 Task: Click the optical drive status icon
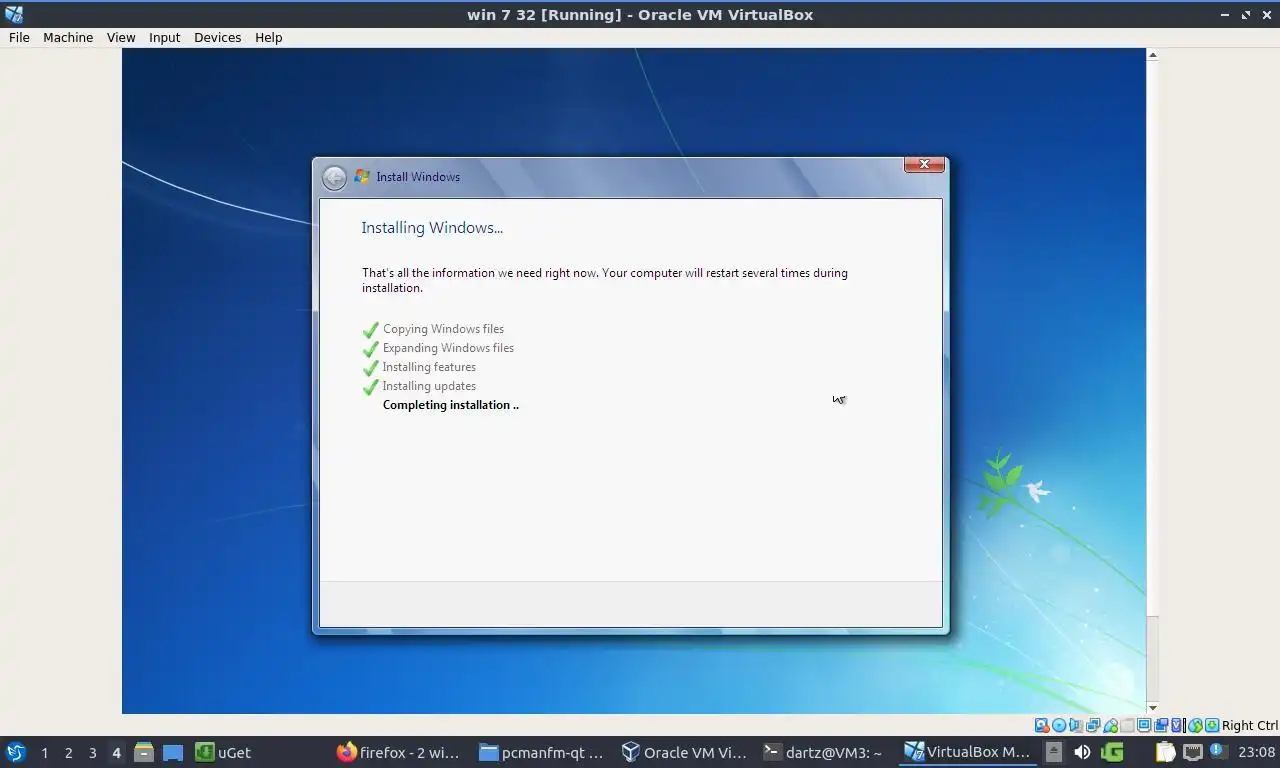(x=1059, y=725)
